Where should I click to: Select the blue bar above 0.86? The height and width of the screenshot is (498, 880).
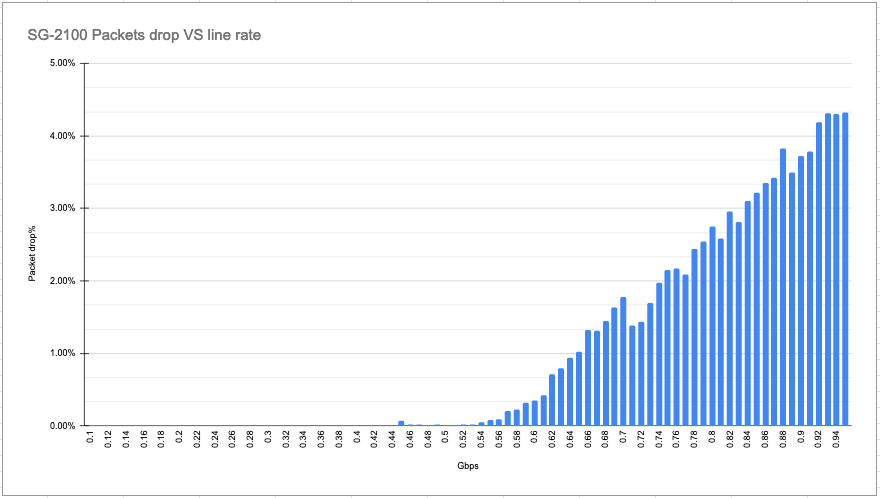766,304
